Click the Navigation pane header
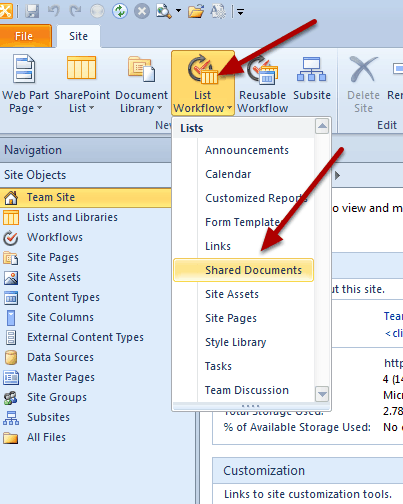 pos(85,150)
